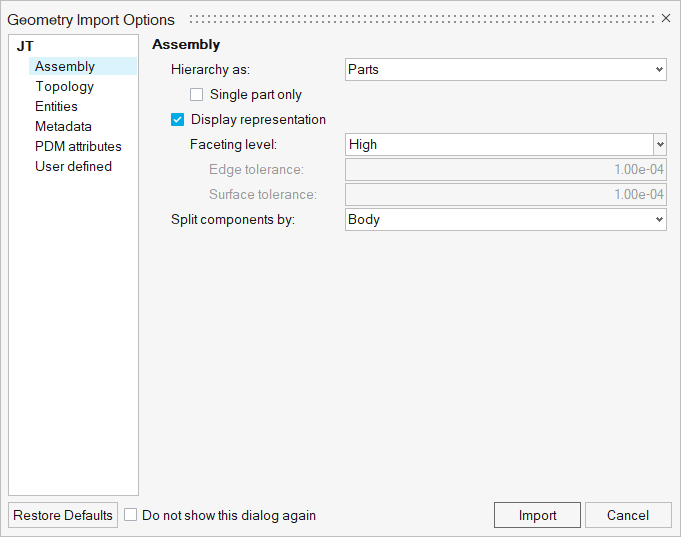Viewport: 681px width, 537px height.
Task: Click the Import button
Action: (537, 515)
